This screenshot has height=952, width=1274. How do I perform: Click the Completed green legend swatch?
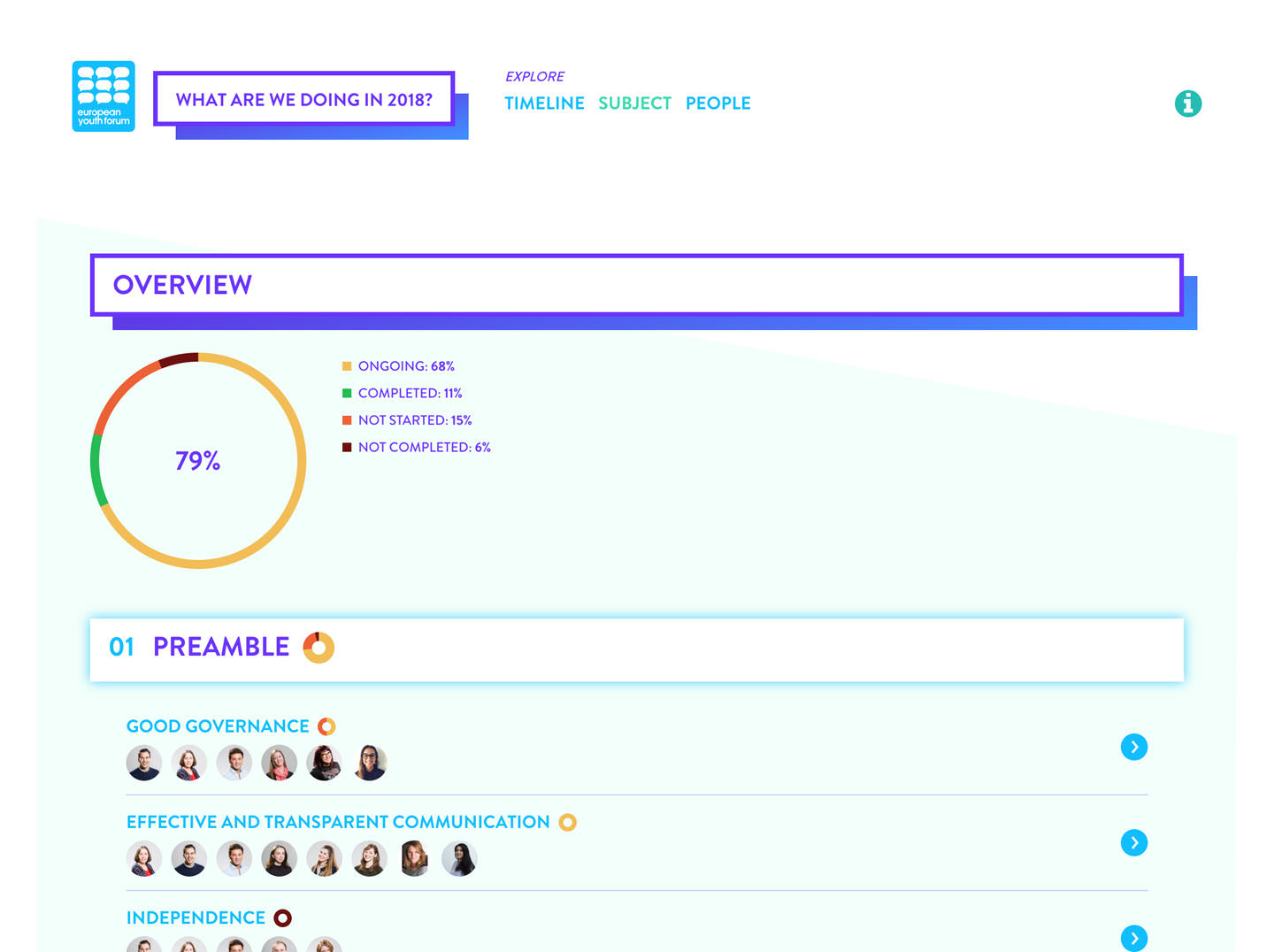(x=347, y=393)
